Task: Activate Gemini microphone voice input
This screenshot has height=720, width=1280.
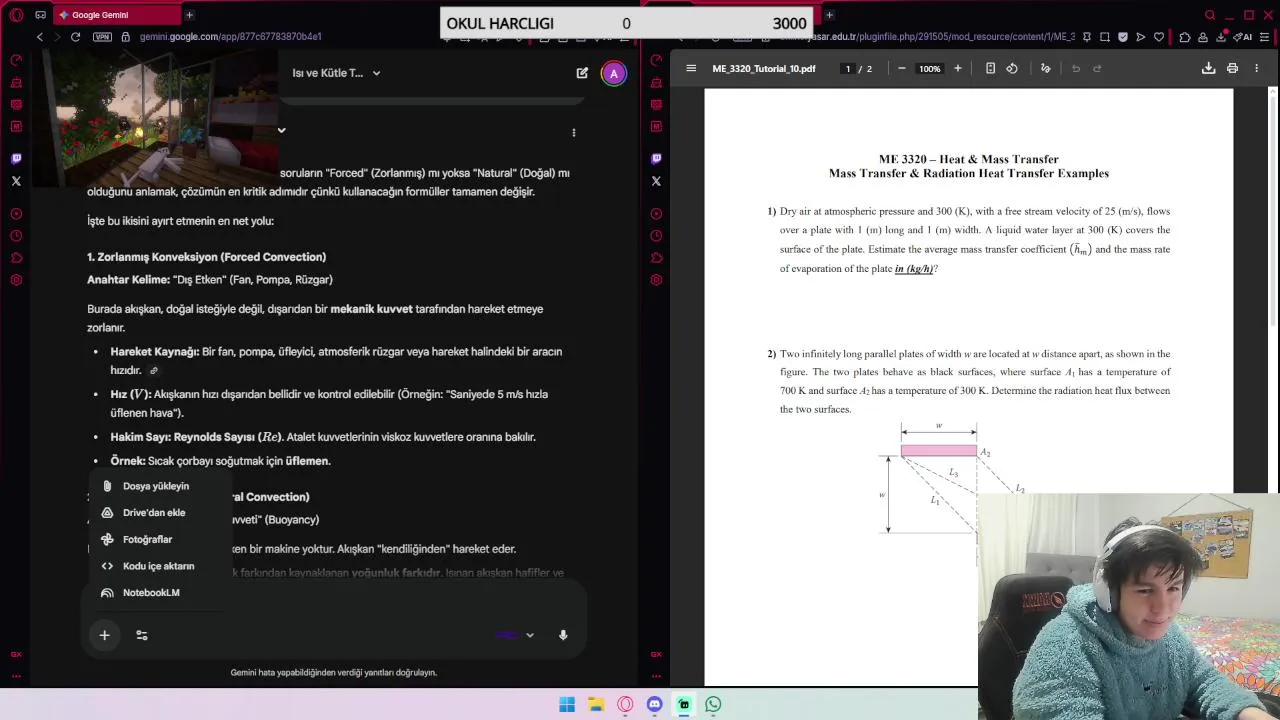Action: tap(563, 635)
